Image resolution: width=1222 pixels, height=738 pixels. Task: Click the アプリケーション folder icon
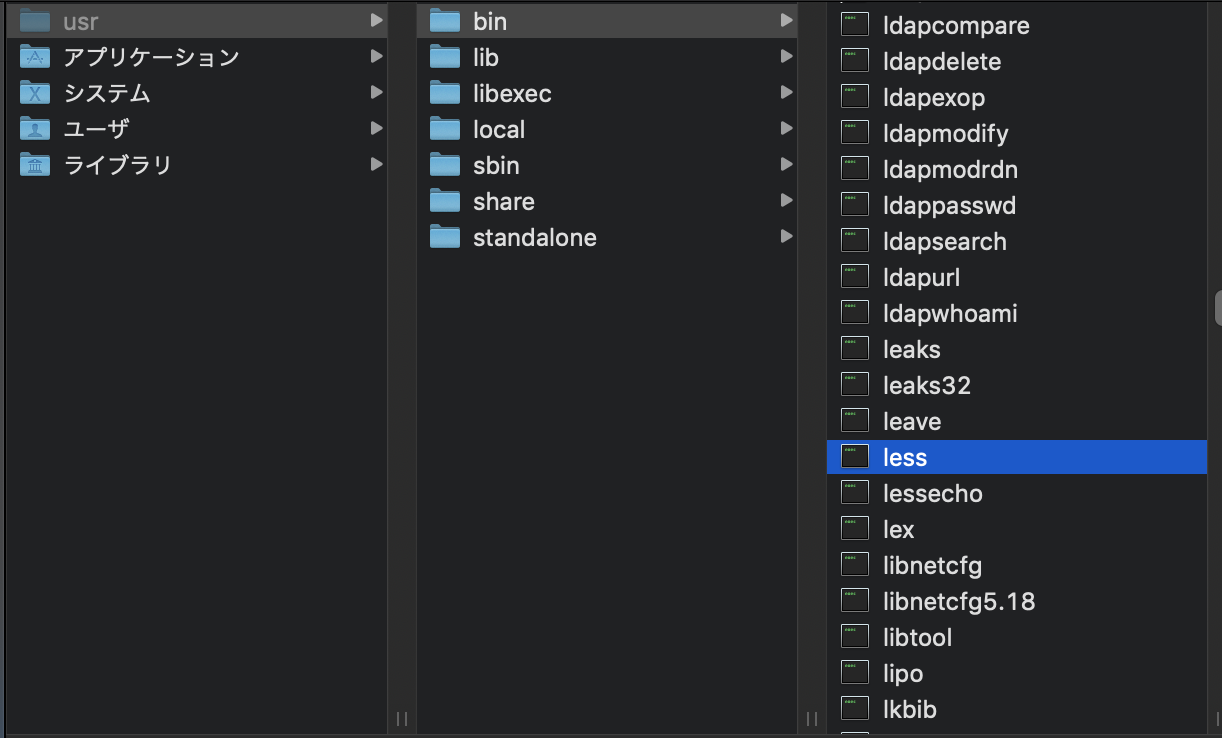click(35, 57)
